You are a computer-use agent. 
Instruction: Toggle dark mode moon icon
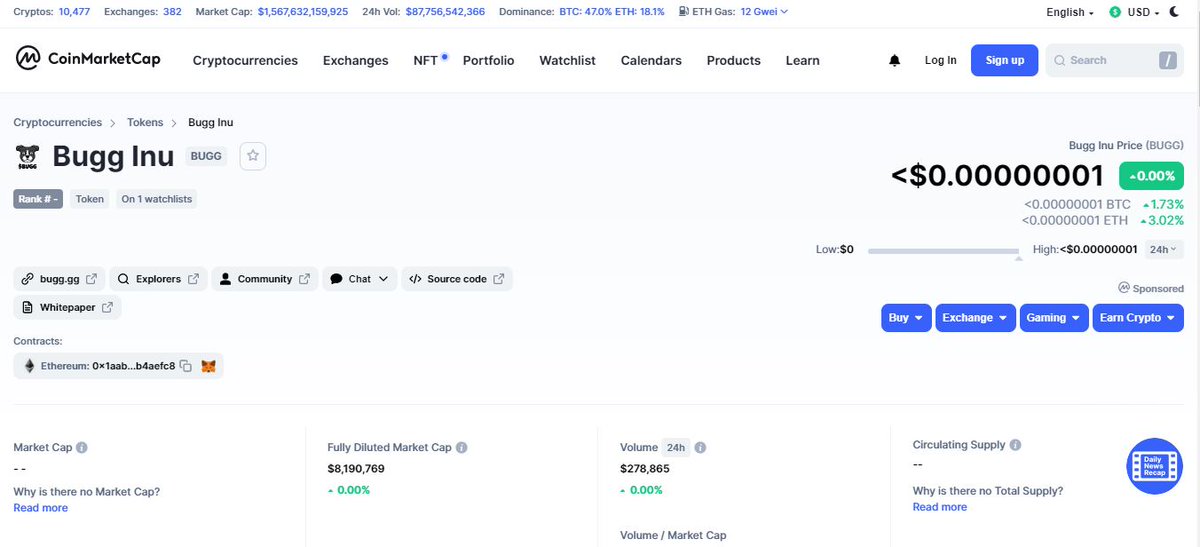[x=1174, y=12]
